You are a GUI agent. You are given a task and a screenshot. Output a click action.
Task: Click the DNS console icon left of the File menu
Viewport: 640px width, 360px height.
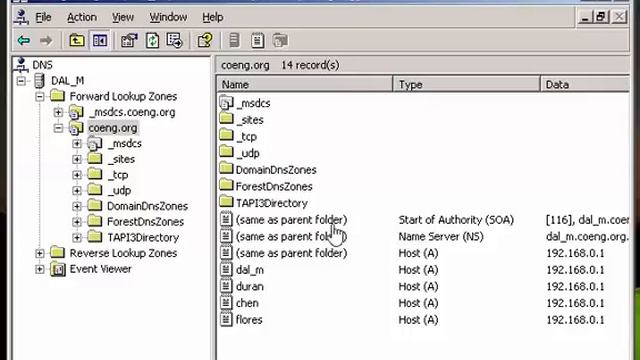[21, 17]
